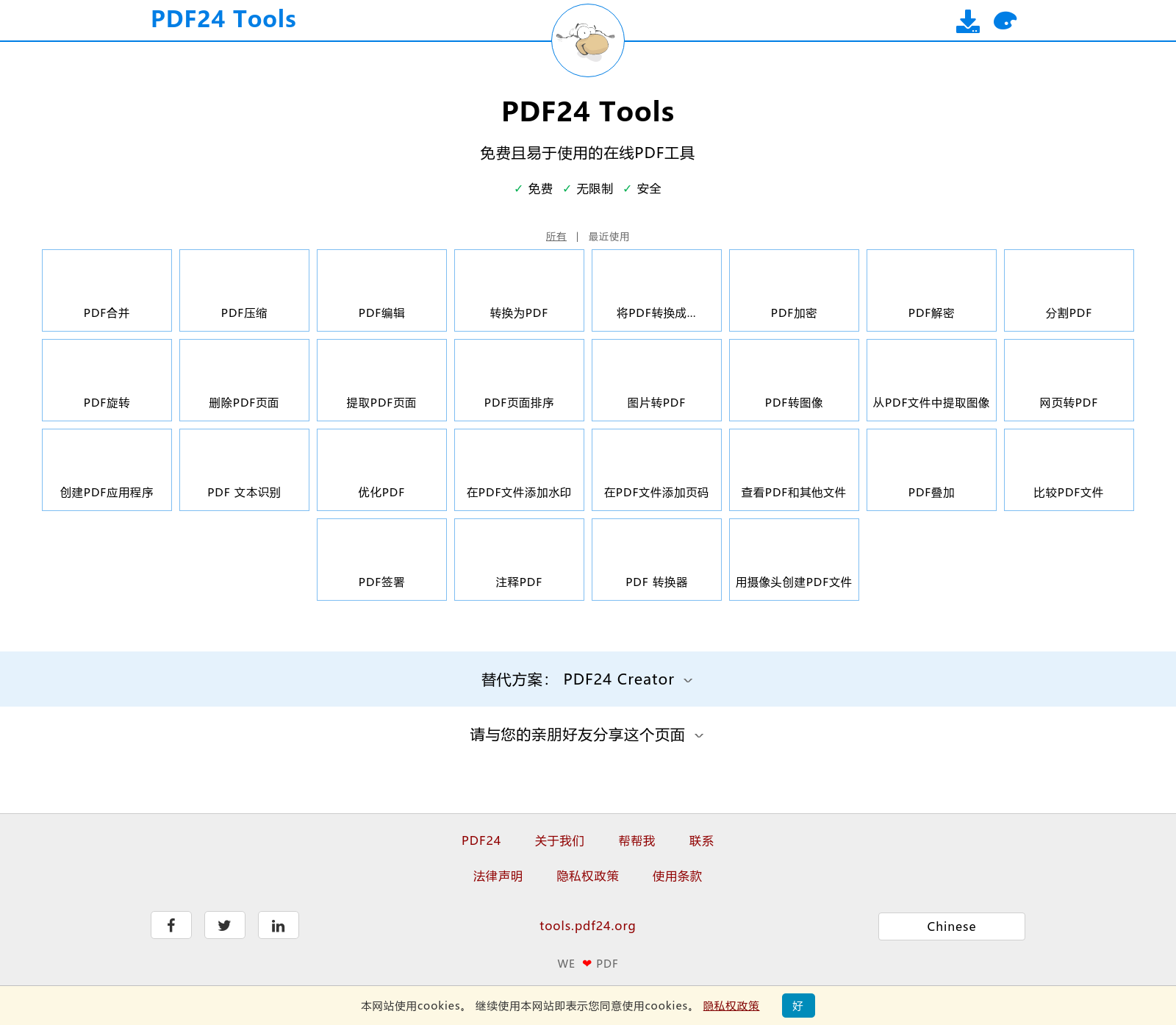Open the 帮帮我 footer link
The image size is (1176, 1025).
pos(637,840)
